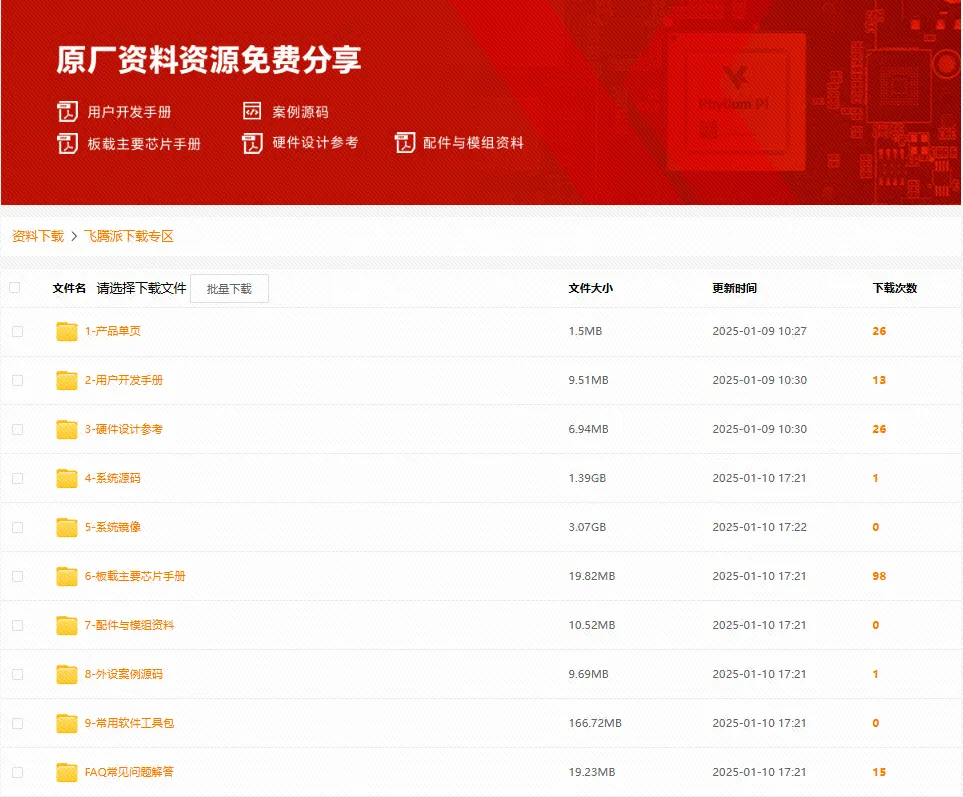Click folder icon for 5-系统镜像
This screenshot has height=797, width=963.
click(x=67, y=527)
